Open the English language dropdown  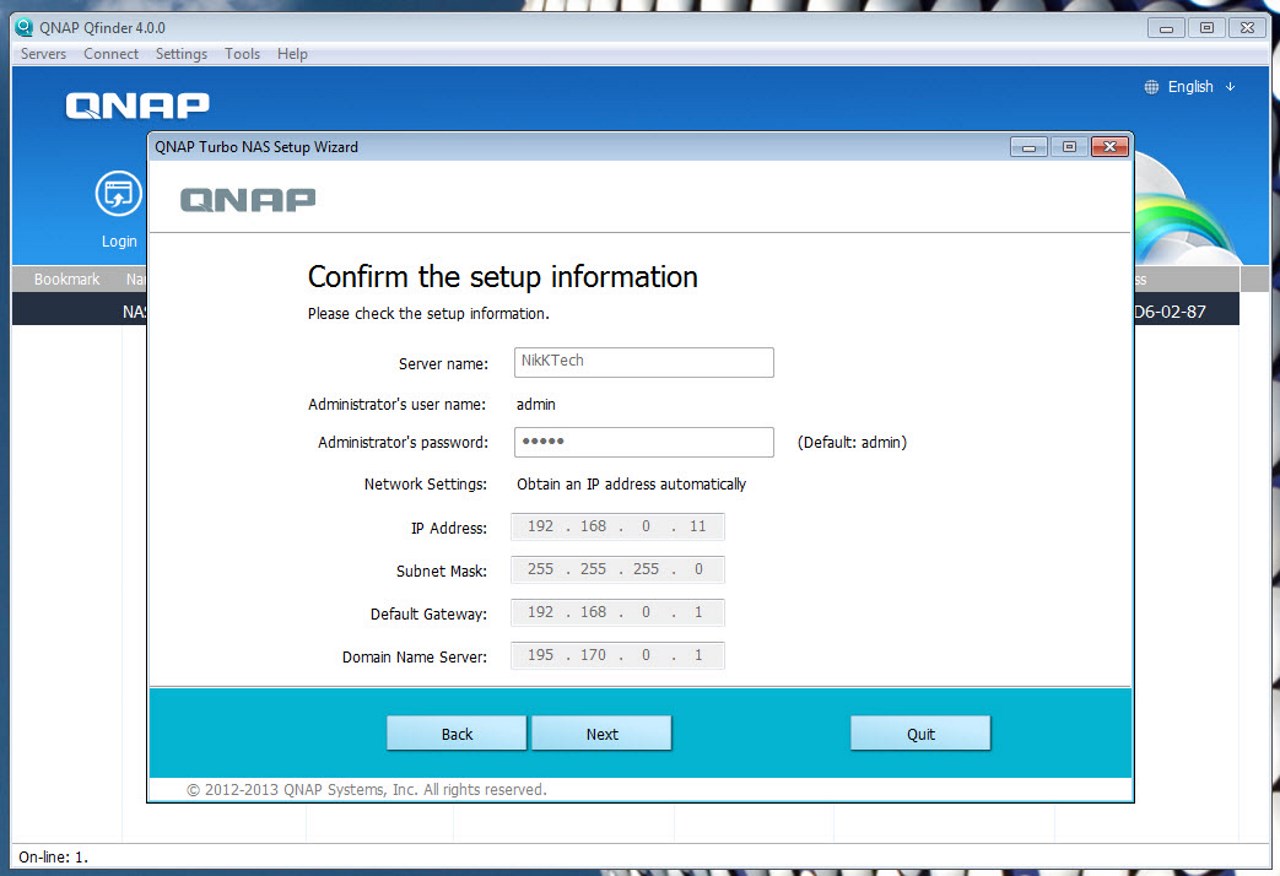pos(1201,87)
